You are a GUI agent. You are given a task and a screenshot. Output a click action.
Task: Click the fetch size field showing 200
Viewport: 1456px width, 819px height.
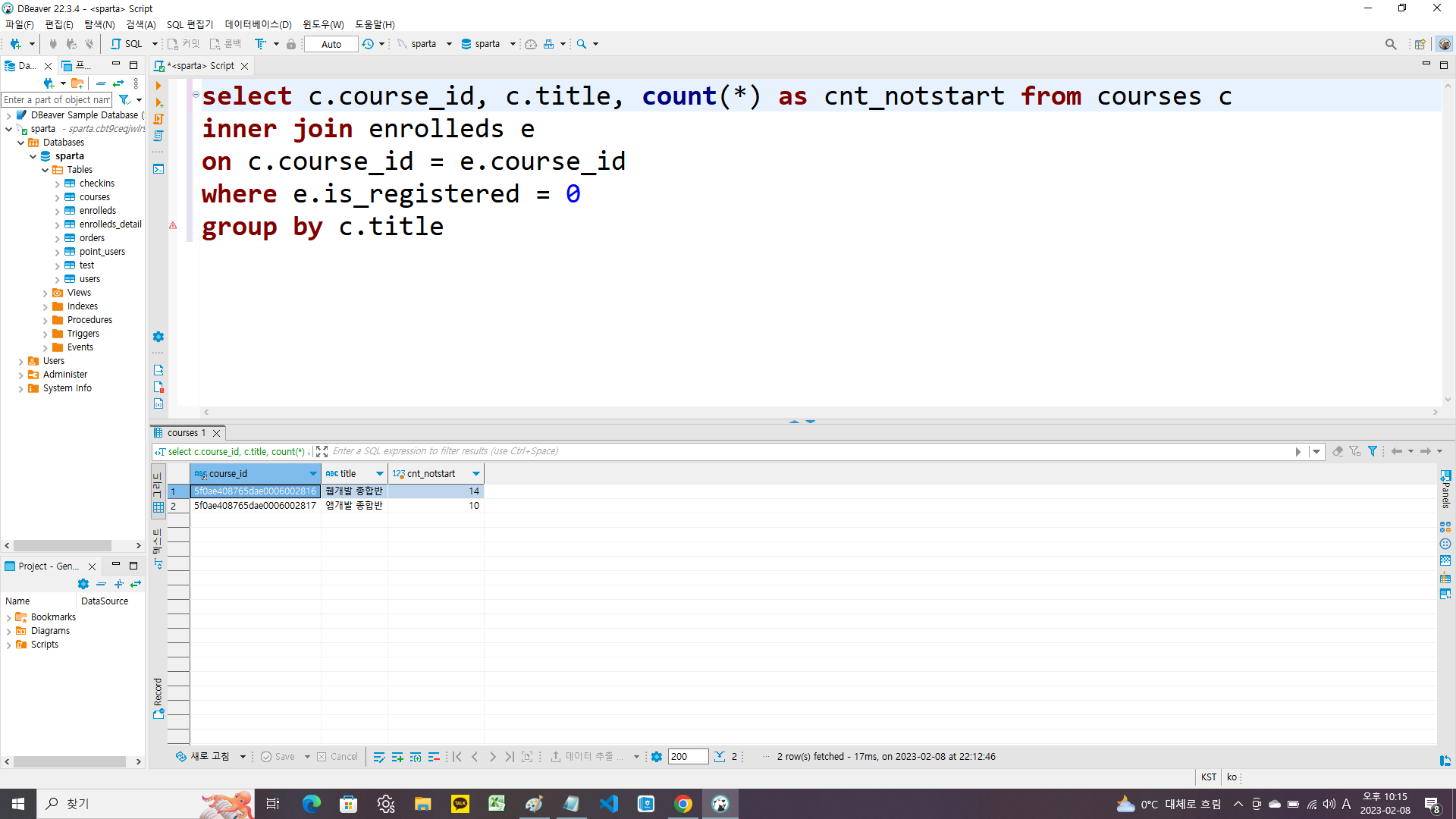point(688,757)
